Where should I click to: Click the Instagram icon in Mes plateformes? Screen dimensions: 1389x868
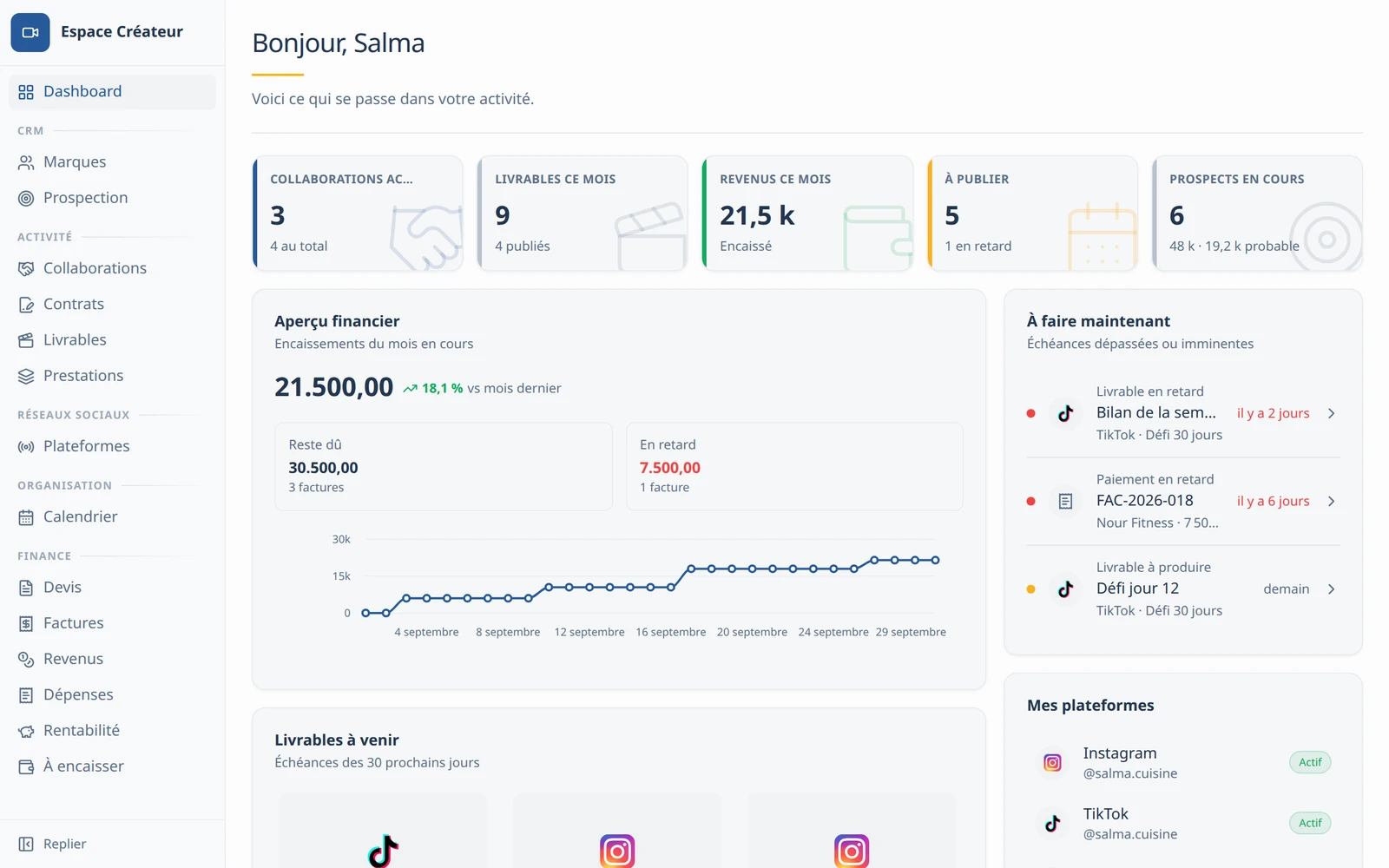click(1052, 762)
